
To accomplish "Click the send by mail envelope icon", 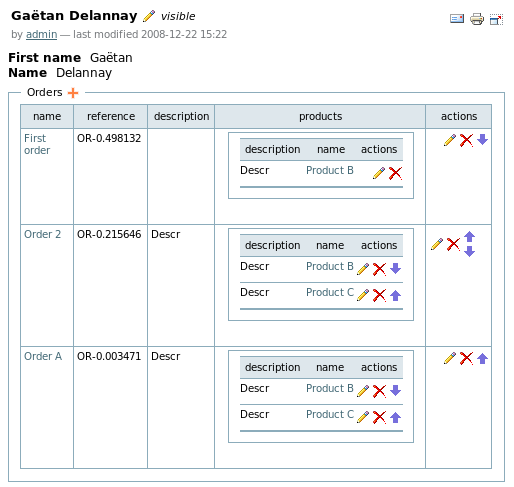I will [457, 19].
